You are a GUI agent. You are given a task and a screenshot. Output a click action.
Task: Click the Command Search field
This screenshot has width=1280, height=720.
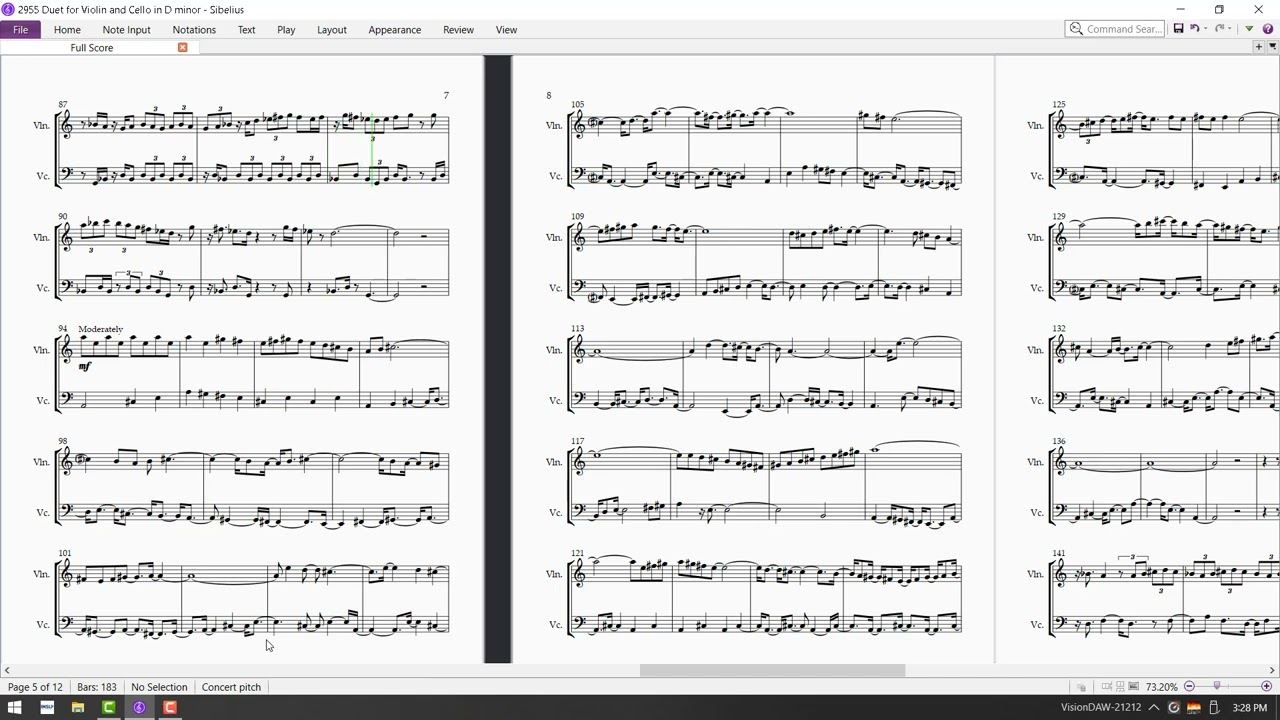[x=1115, y=29]
